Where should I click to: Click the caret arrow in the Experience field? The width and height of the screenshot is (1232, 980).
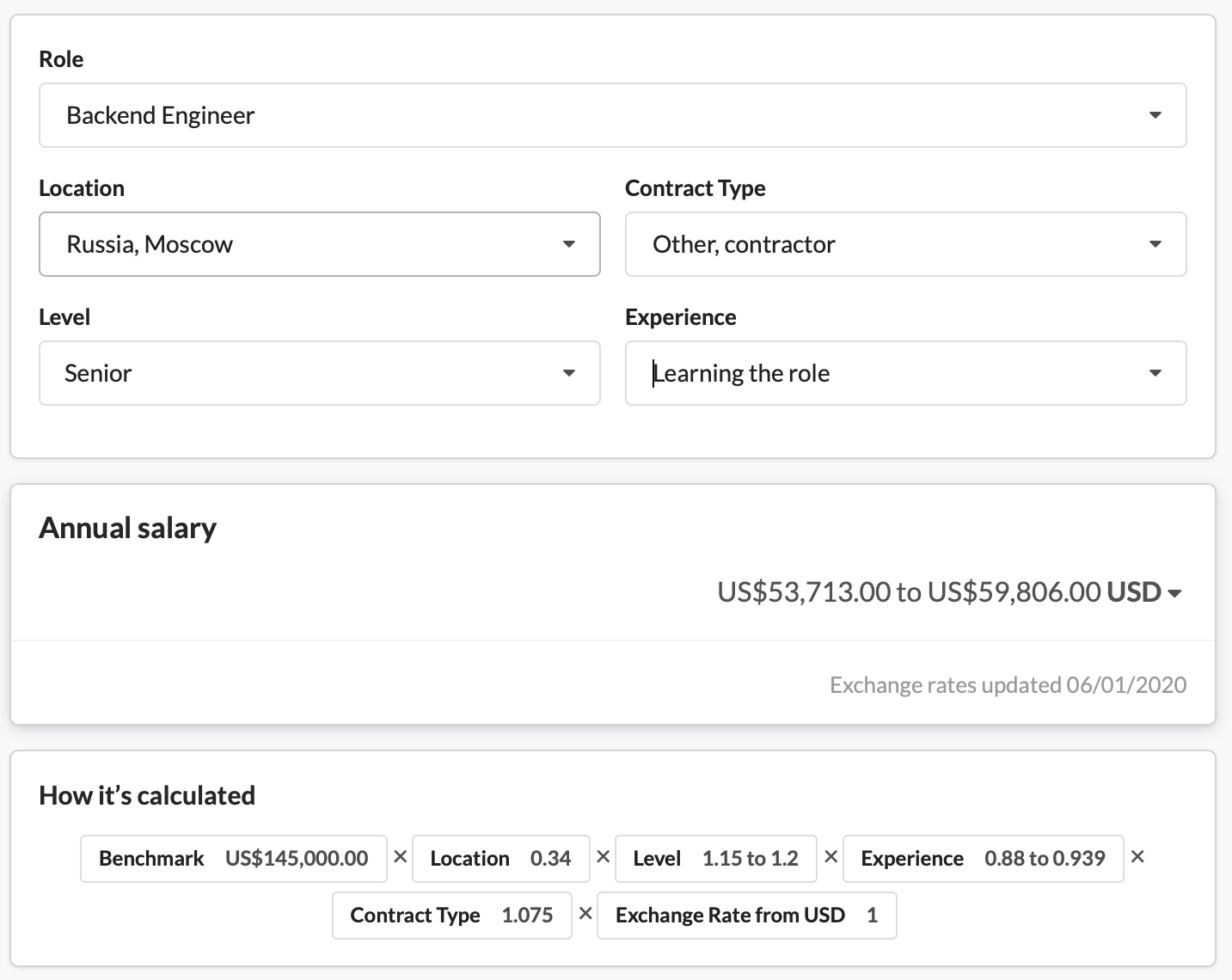[x=1155, y=373]
